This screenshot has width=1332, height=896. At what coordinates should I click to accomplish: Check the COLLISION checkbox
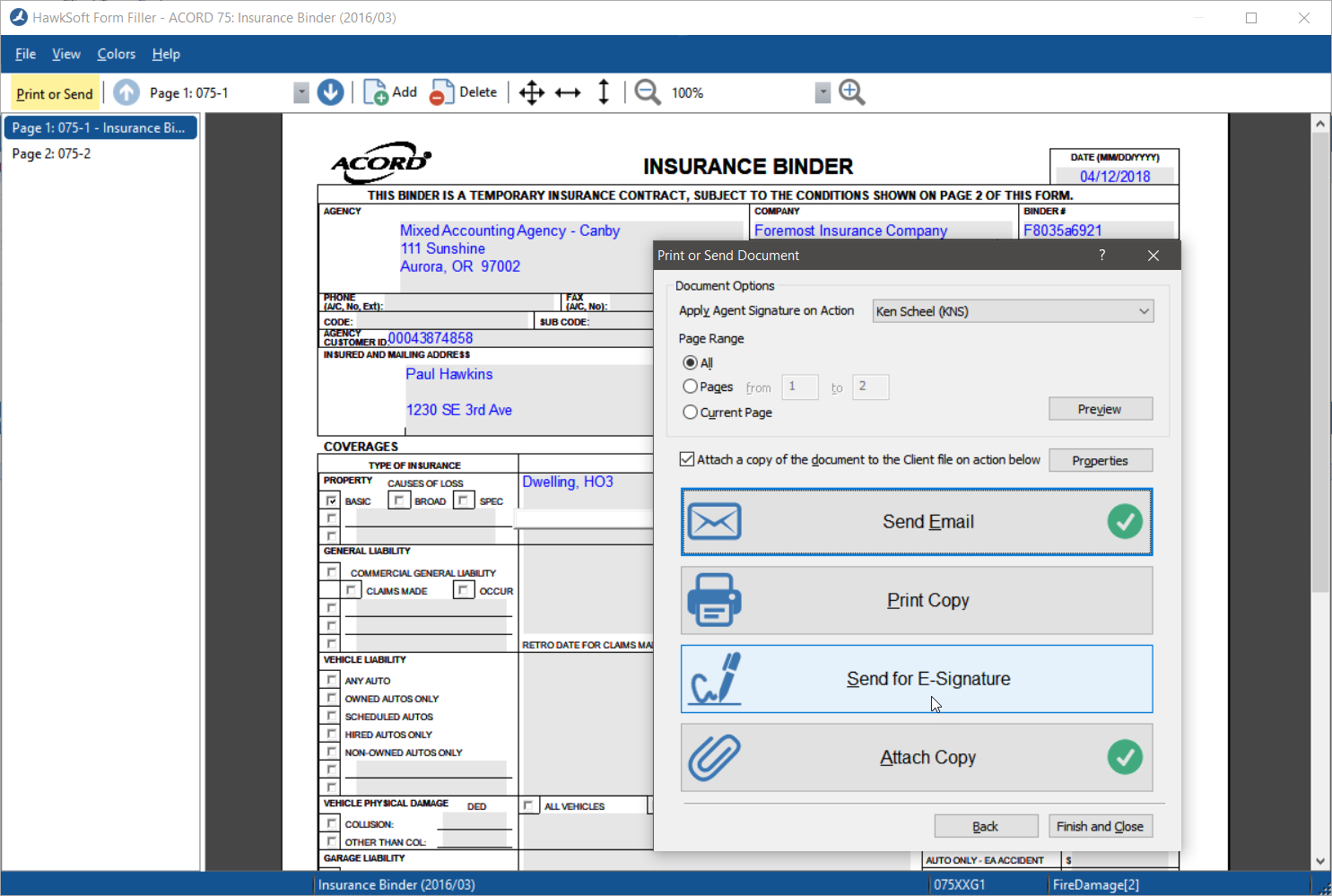tap(332, 822)
